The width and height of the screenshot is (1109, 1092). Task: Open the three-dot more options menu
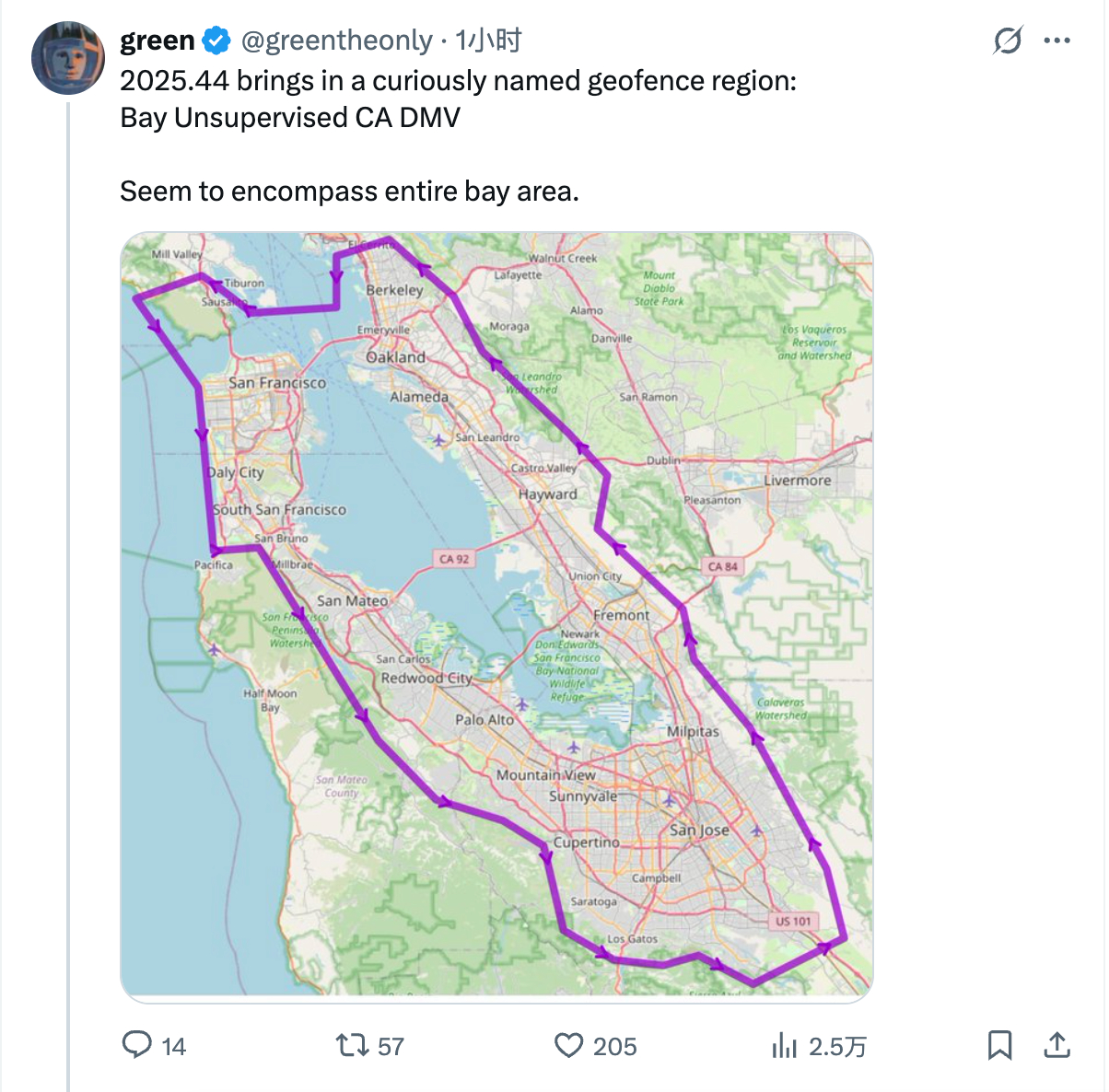[x=1056, y=41]
